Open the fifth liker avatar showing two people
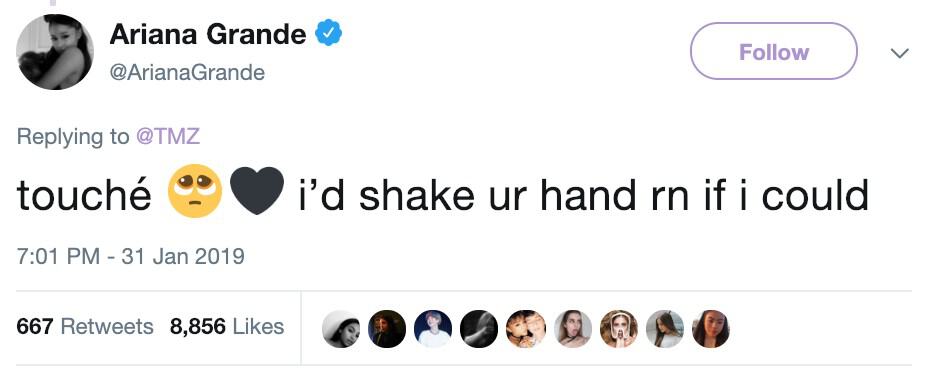Screen dimensions: 948x370 tap(525, 329)
